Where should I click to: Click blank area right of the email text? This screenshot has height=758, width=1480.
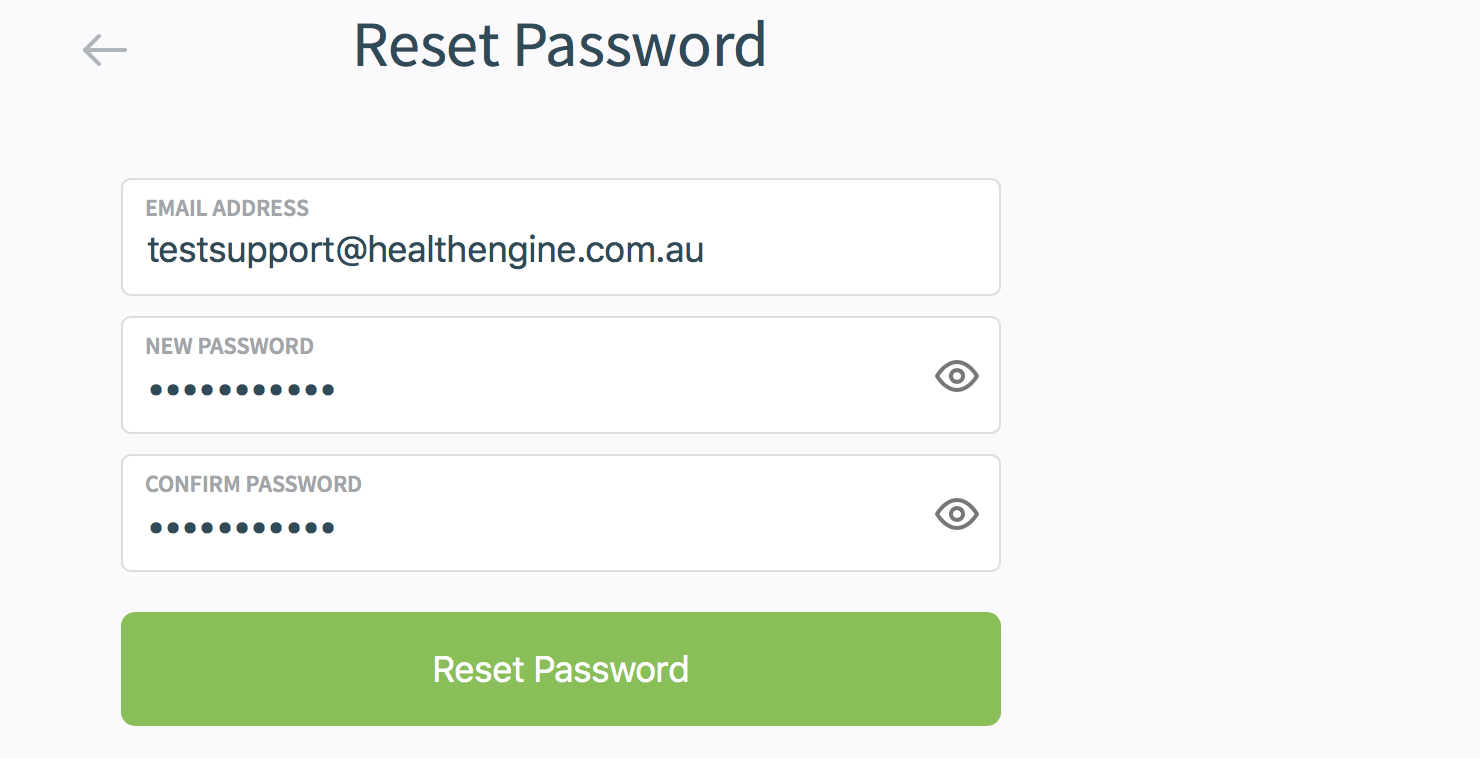point(850,250)
